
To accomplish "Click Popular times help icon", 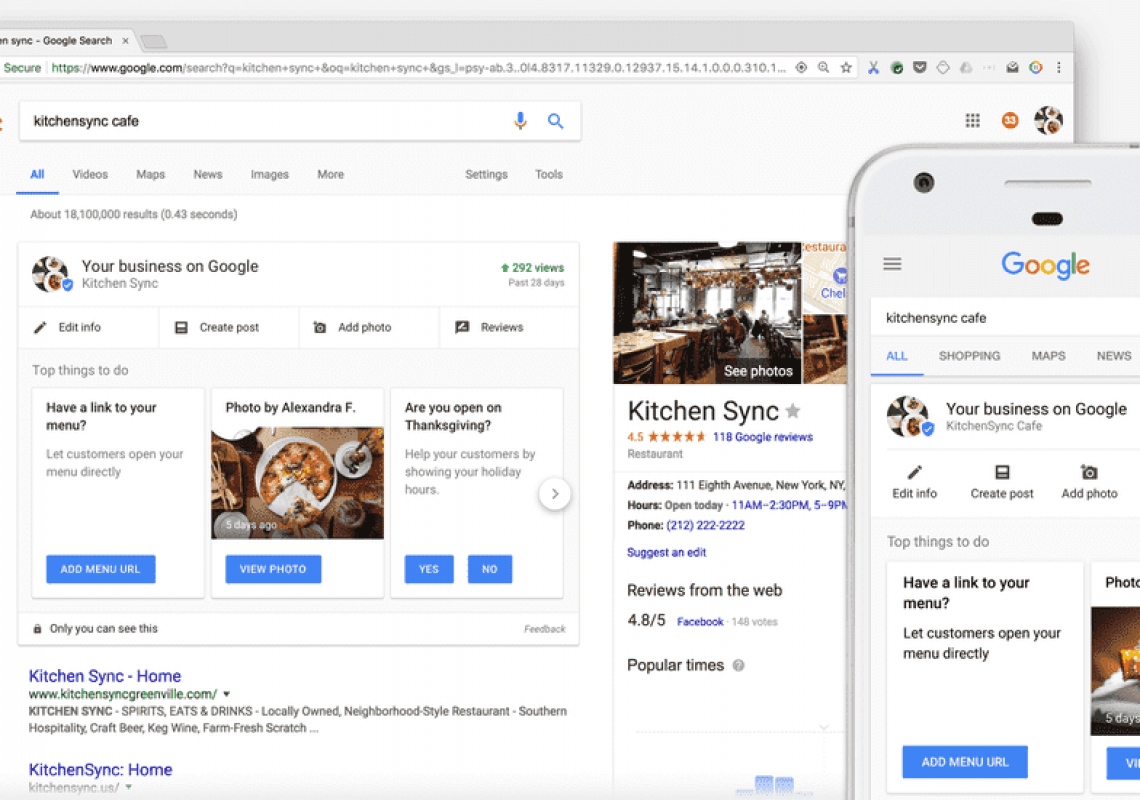I will [x=738, y=665].
